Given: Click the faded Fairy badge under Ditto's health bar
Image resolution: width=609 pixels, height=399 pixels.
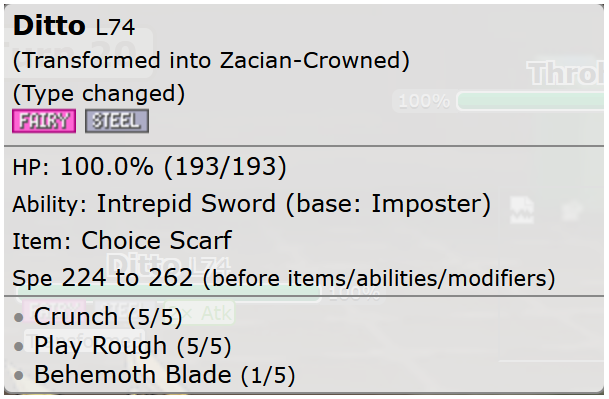Looking at the screenshot, I should [54, 307].
